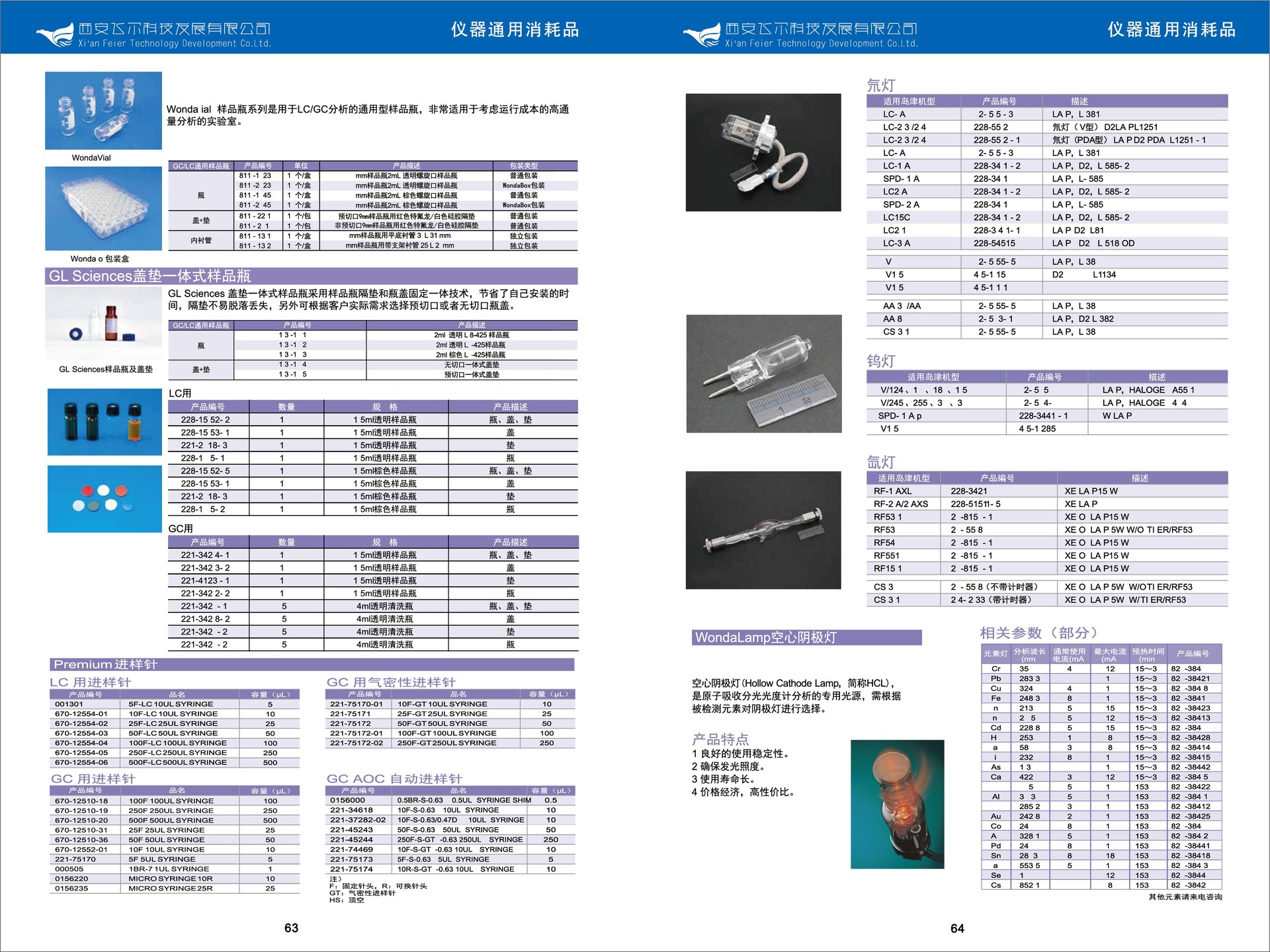Click the GC 用进样针 heading
This screenshot has height=952, width=1270.
93,779
